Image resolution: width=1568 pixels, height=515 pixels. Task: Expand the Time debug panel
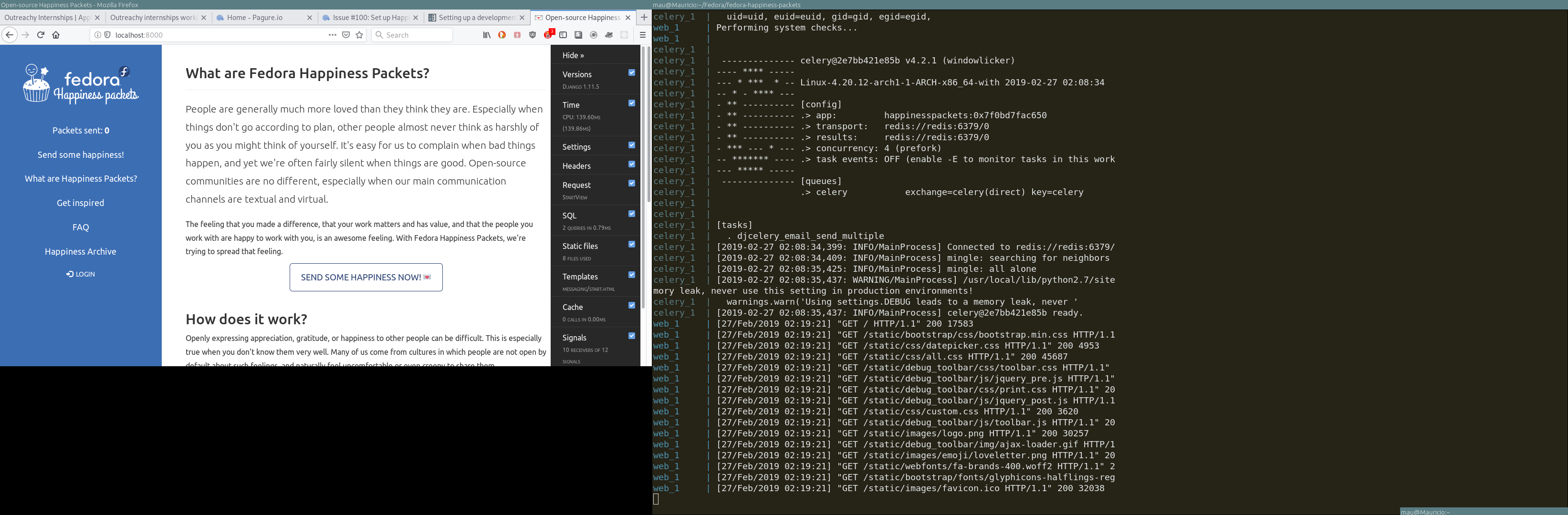click(x=571, y=105)
